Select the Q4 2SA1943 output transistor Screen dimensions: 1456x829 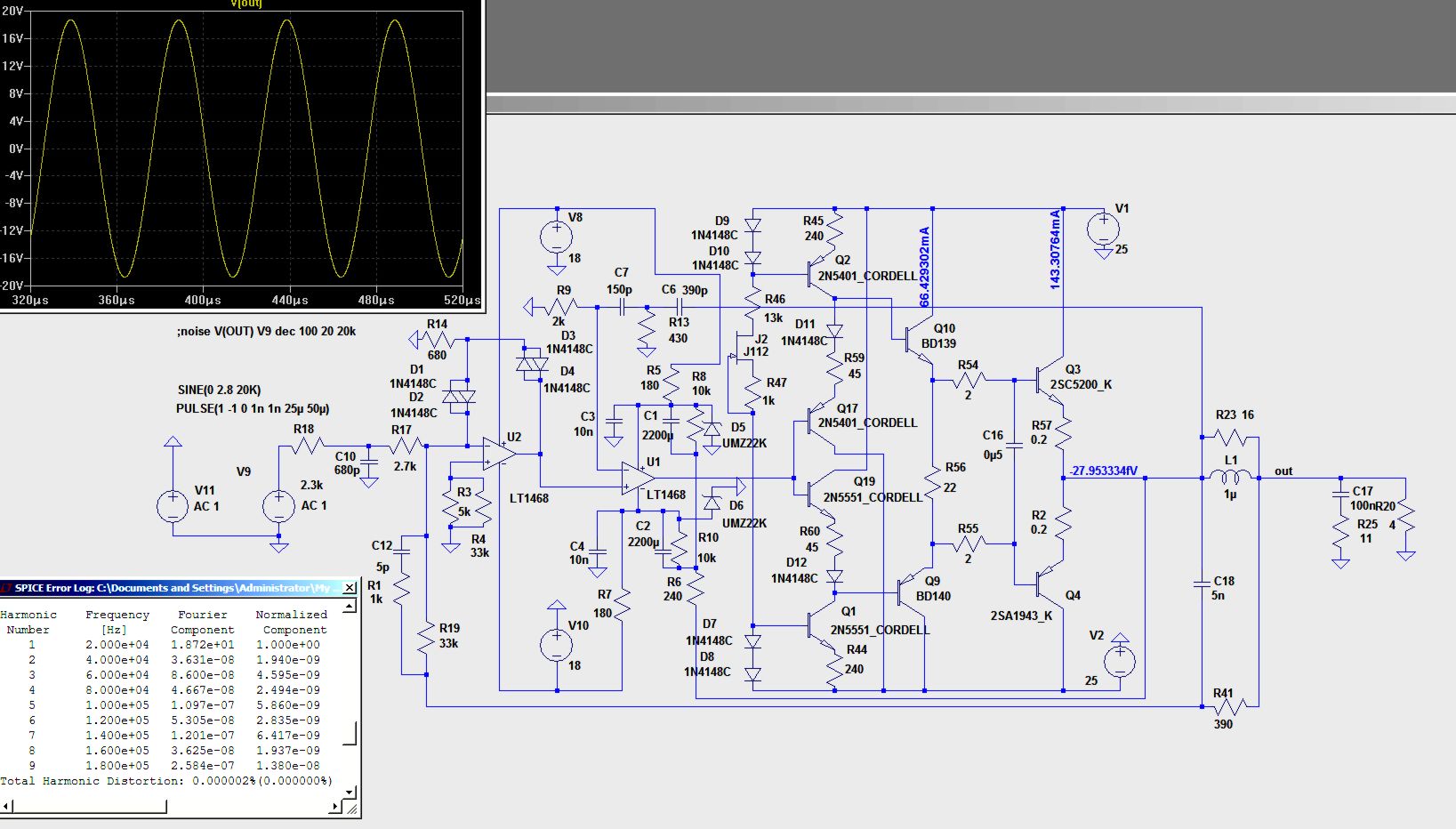1050,584
